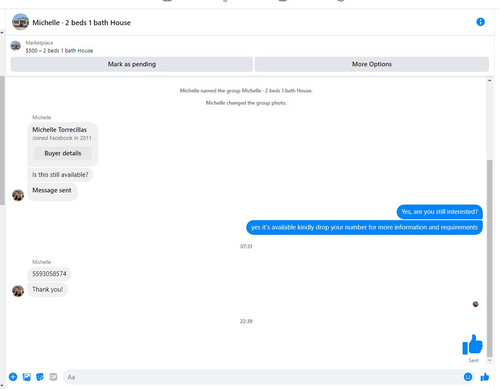Select the phone number 5593058574 message

click(49, 274)
